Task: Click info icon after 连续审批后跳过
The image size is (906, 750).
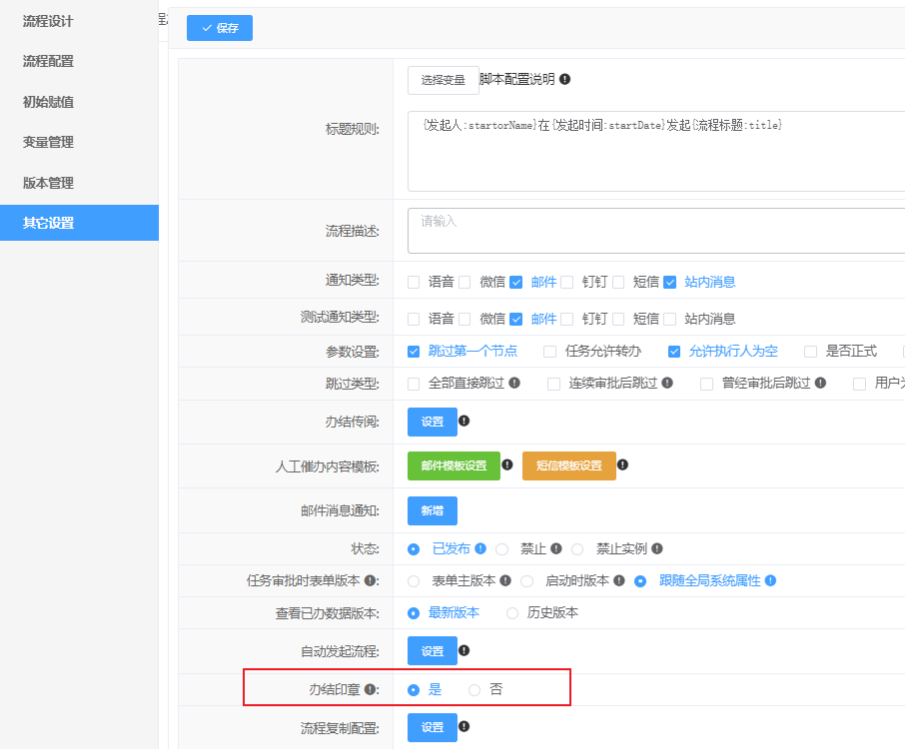Action: 667,383
